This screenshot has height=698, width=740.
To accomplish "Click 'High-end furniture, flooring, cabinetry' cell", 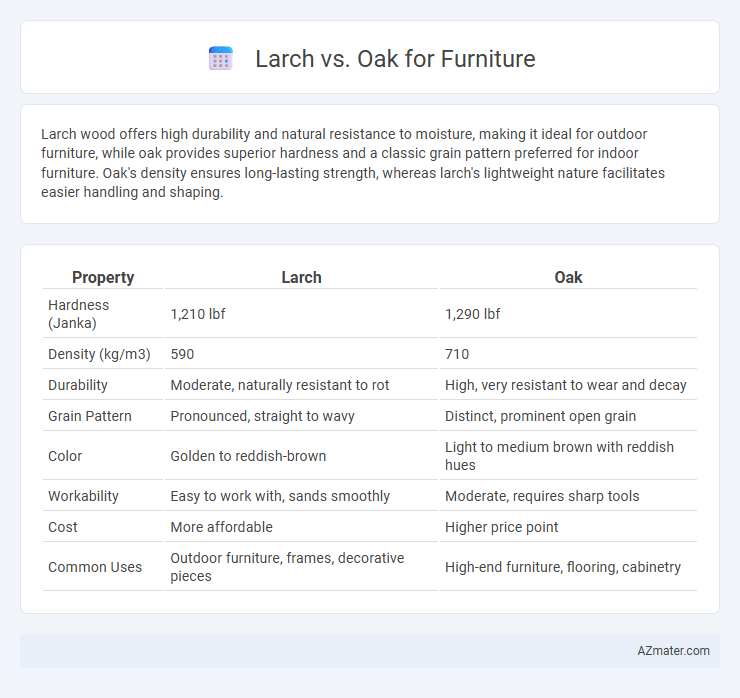I will (563, 567).
